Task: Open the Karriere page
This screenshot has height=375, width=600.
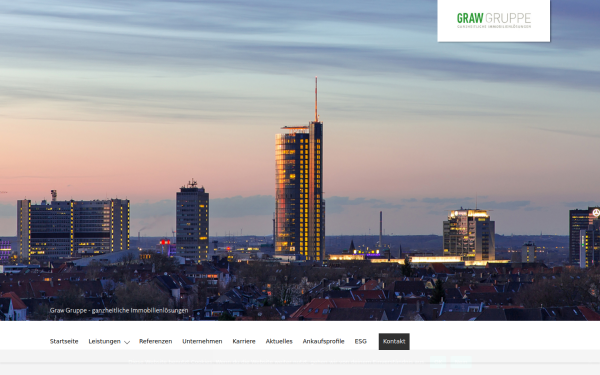Action: pos(244,341)
